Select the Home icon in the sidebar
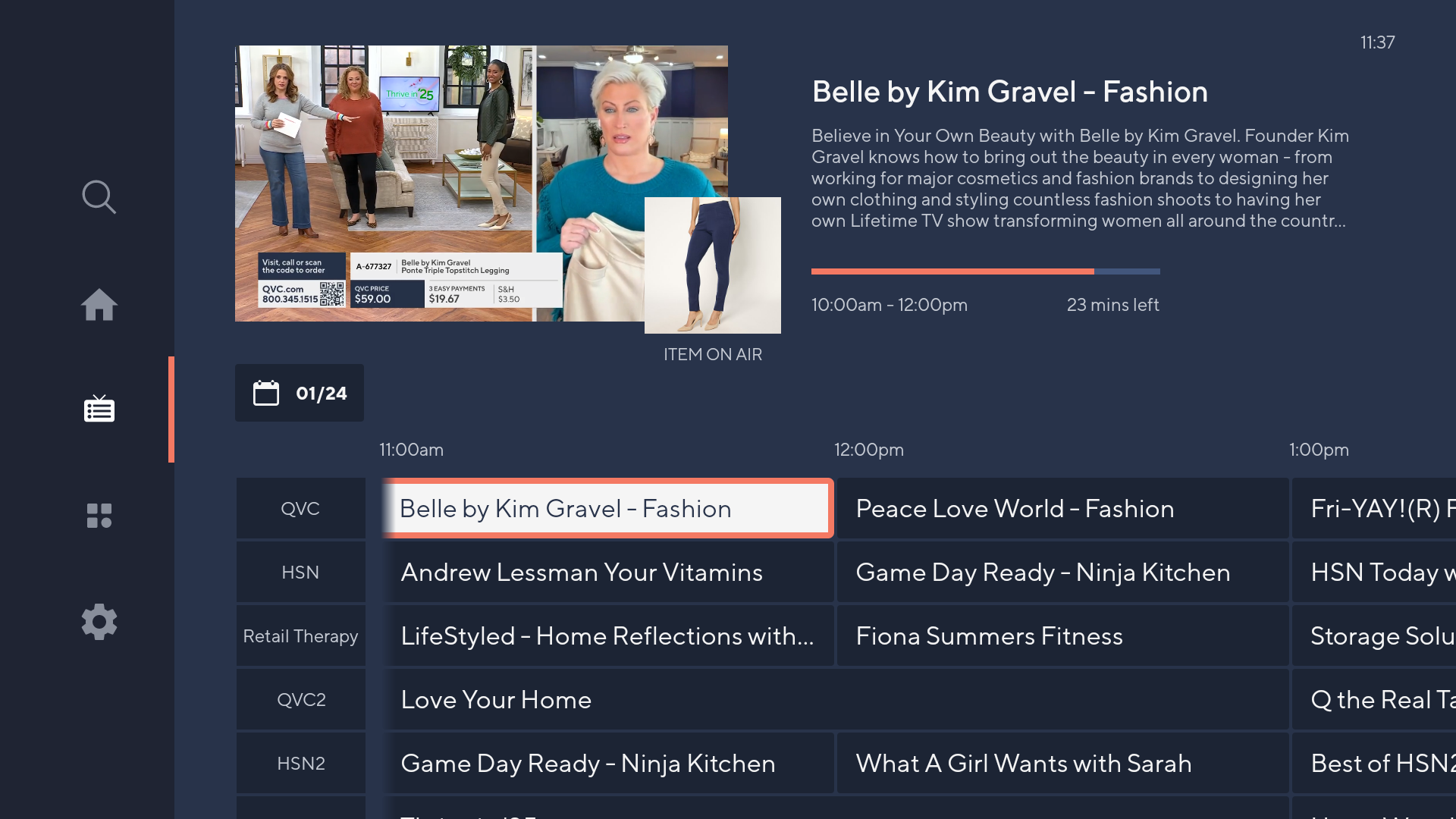Screen dimensions: 1456x819 click(x=99, y=305)
